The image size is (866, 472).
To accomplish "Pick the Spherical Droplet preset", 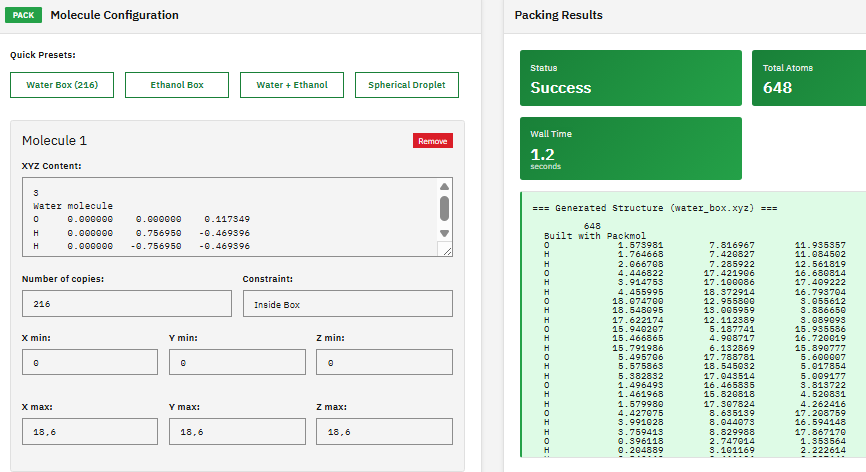I will 407,85.
